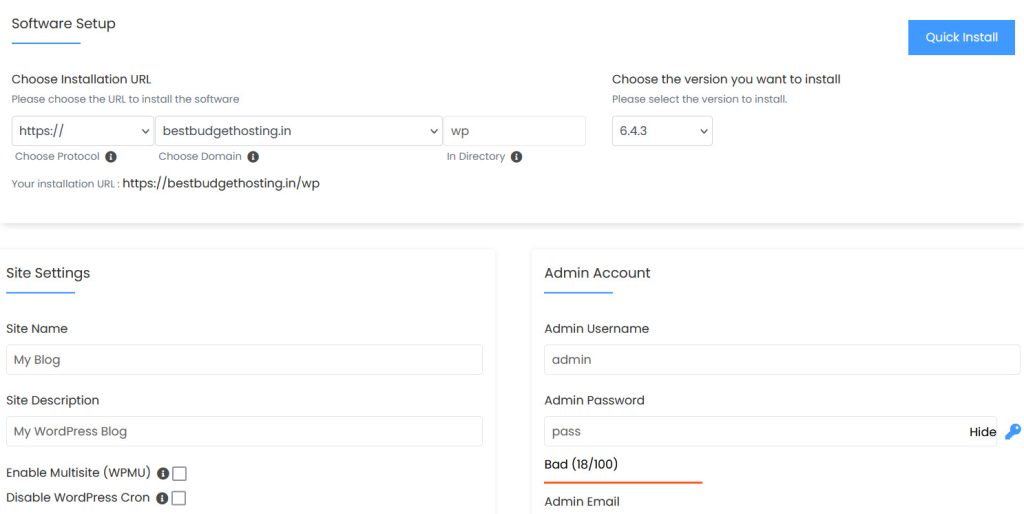Screen dimensions: 1024x514
Task: Open the https:// protocol dropdown
Action: 82,131
